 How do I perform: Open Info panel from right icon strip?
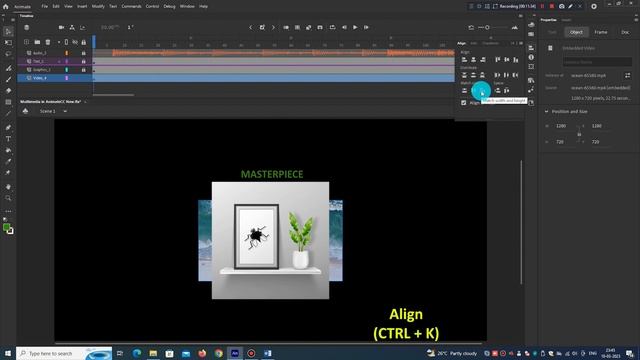coord(531,58)
